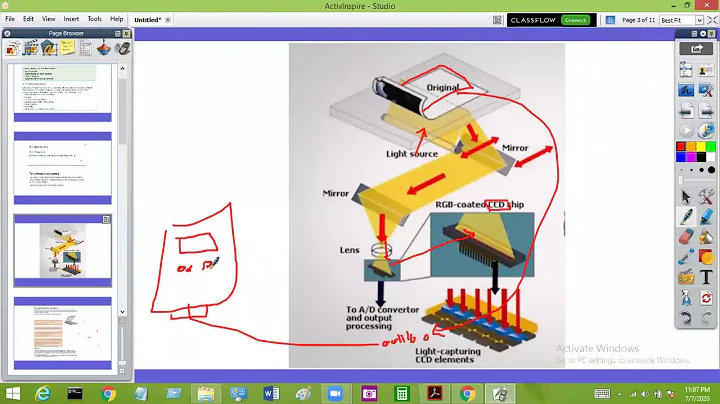Select the largest pen width dot
The width and height of the screenshot is (720, 404).
click(711, 170)
